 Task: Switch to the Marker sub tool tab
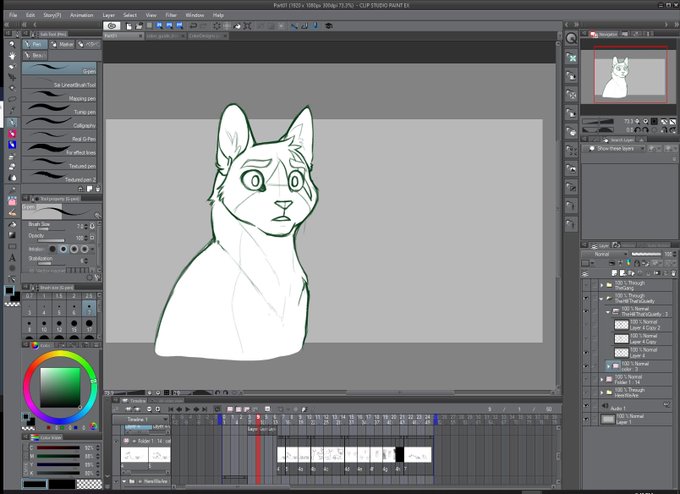(x=62, y=44)
